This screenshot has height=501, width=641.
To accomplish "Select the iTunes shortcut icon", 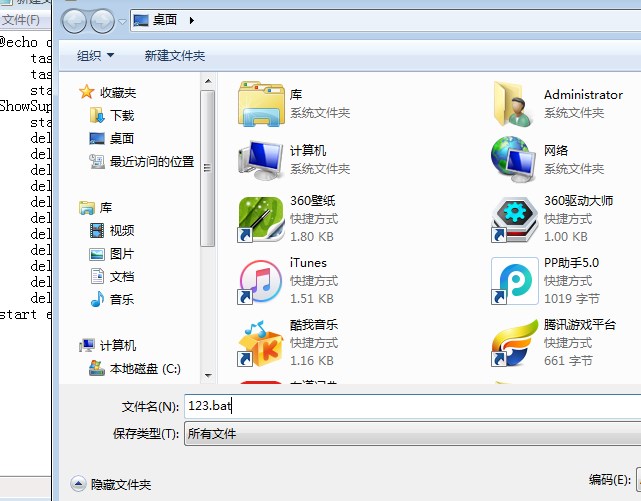I will 261,282.
